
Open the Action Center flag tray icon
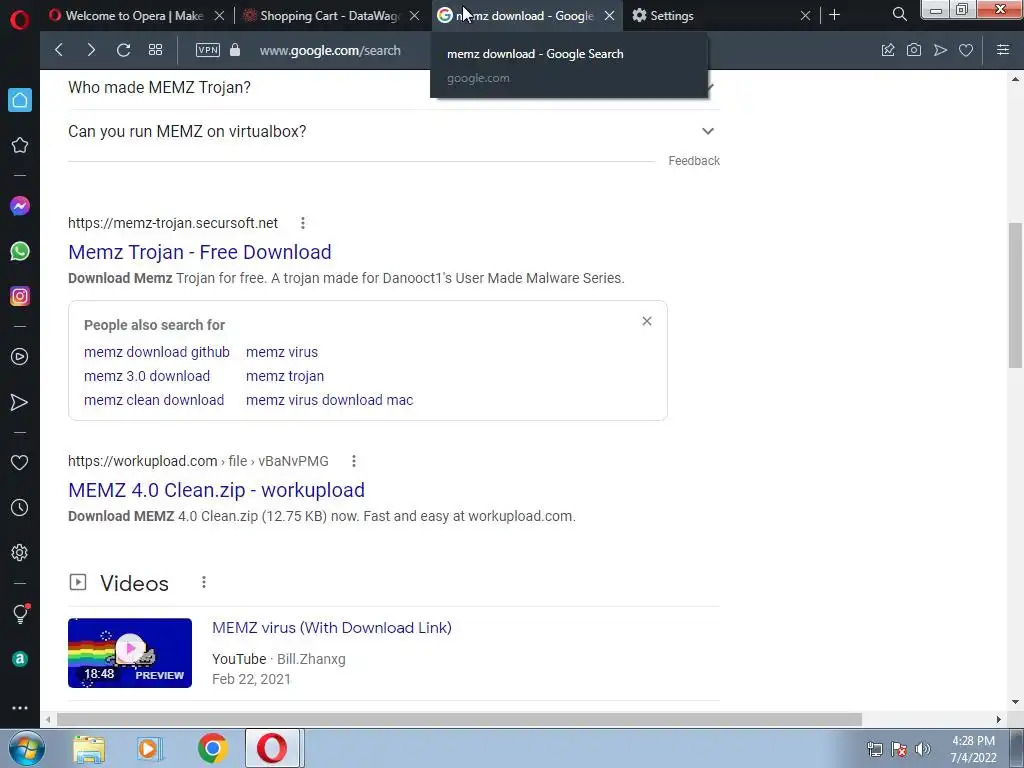(x=899, y=749)
